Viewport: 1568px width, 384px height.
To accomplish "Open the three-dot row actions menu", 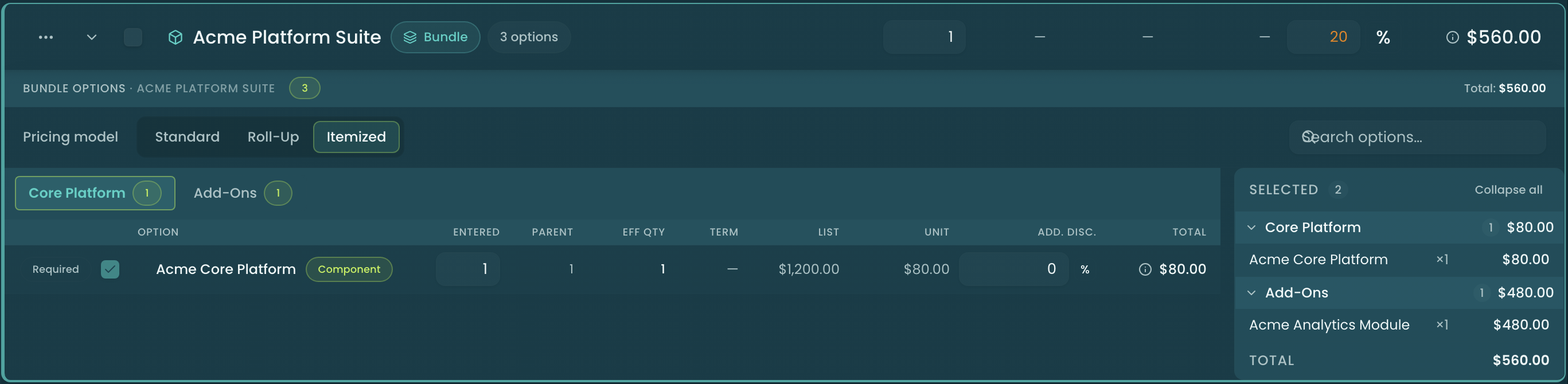I will (46, 37).
